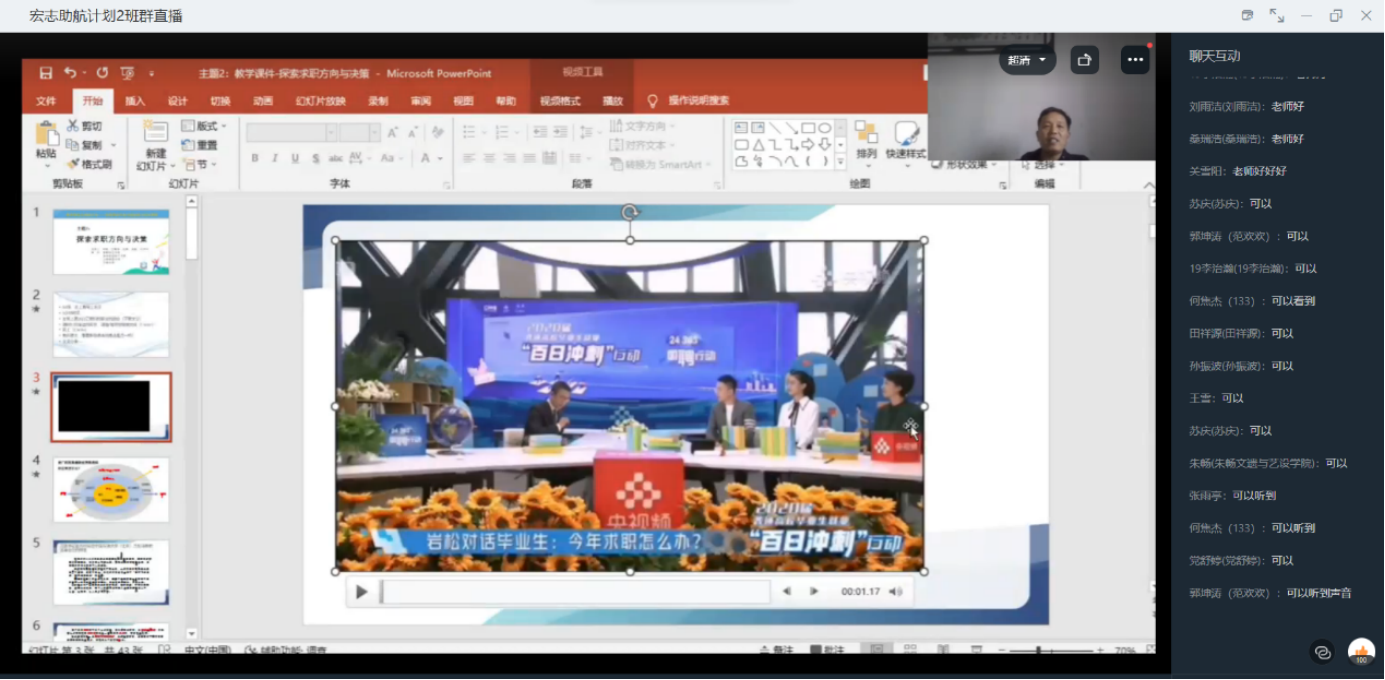1385x680 pixels.
Task: Expand the Section (节) dropdown
Action: click(200, 164)
